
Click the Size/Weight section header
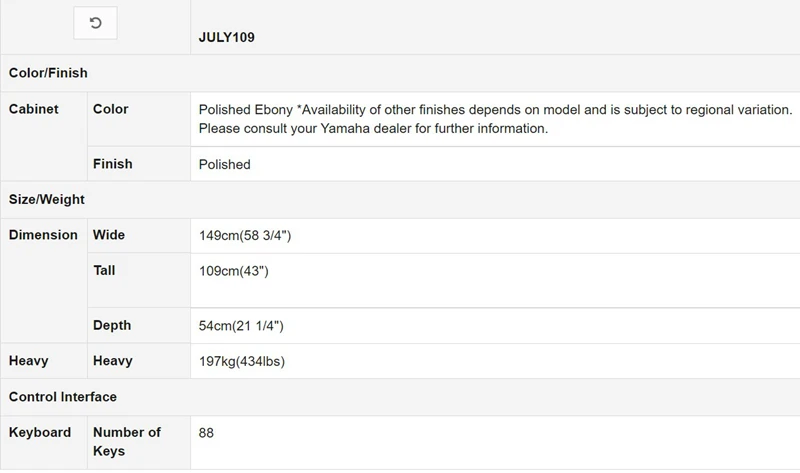(46, 199)
